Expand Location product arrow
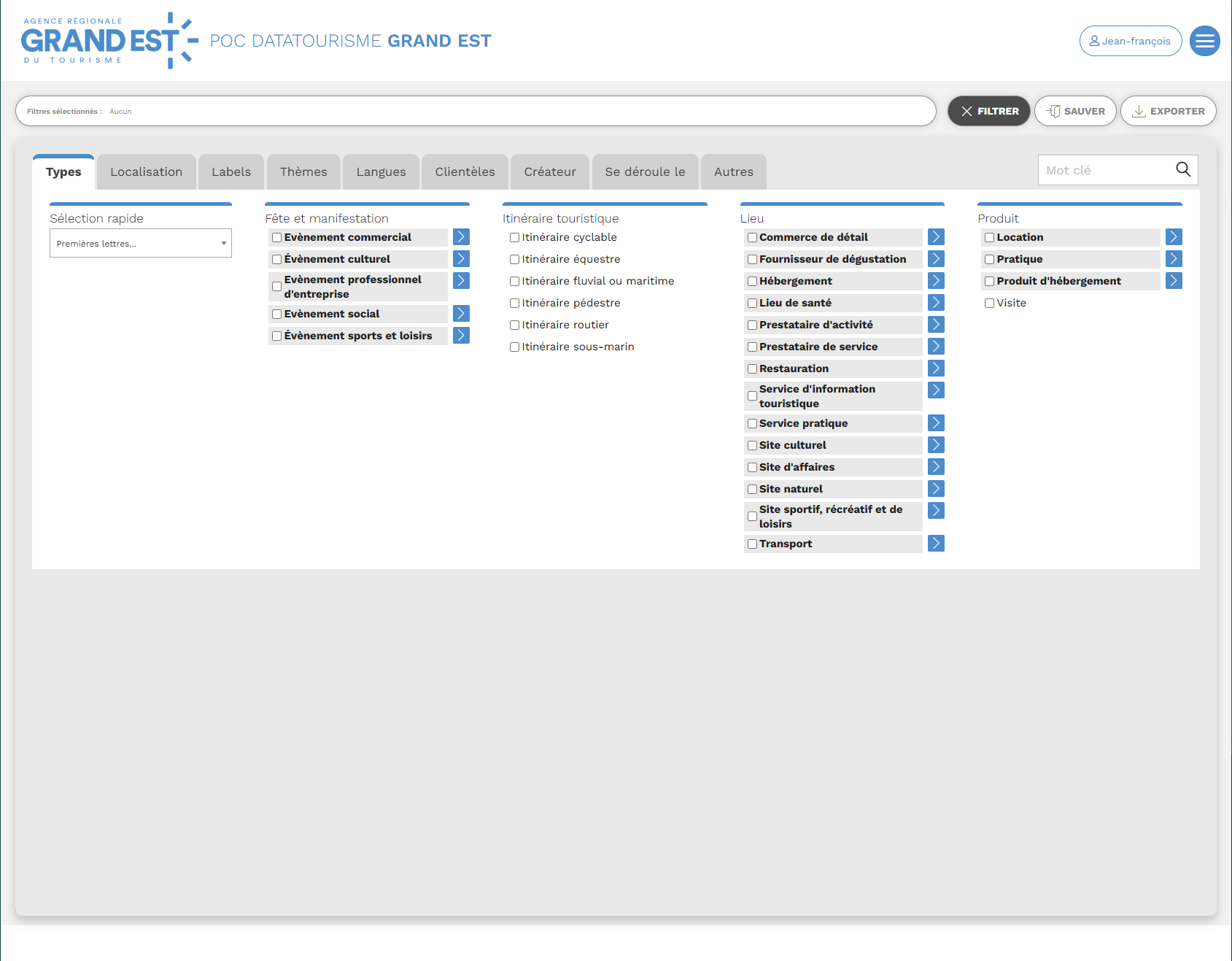 (1174, 237)
